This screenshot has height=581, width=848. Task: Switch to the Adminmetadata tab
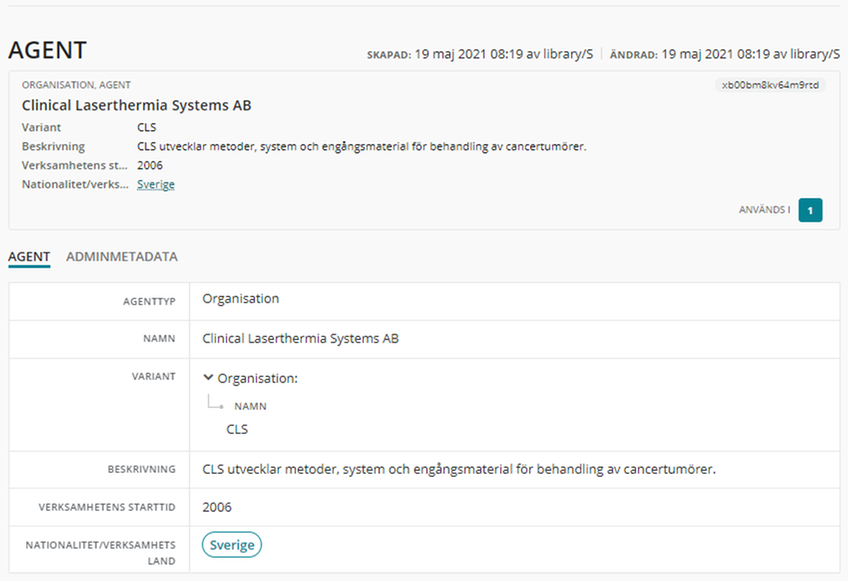(x=121, y=257)
